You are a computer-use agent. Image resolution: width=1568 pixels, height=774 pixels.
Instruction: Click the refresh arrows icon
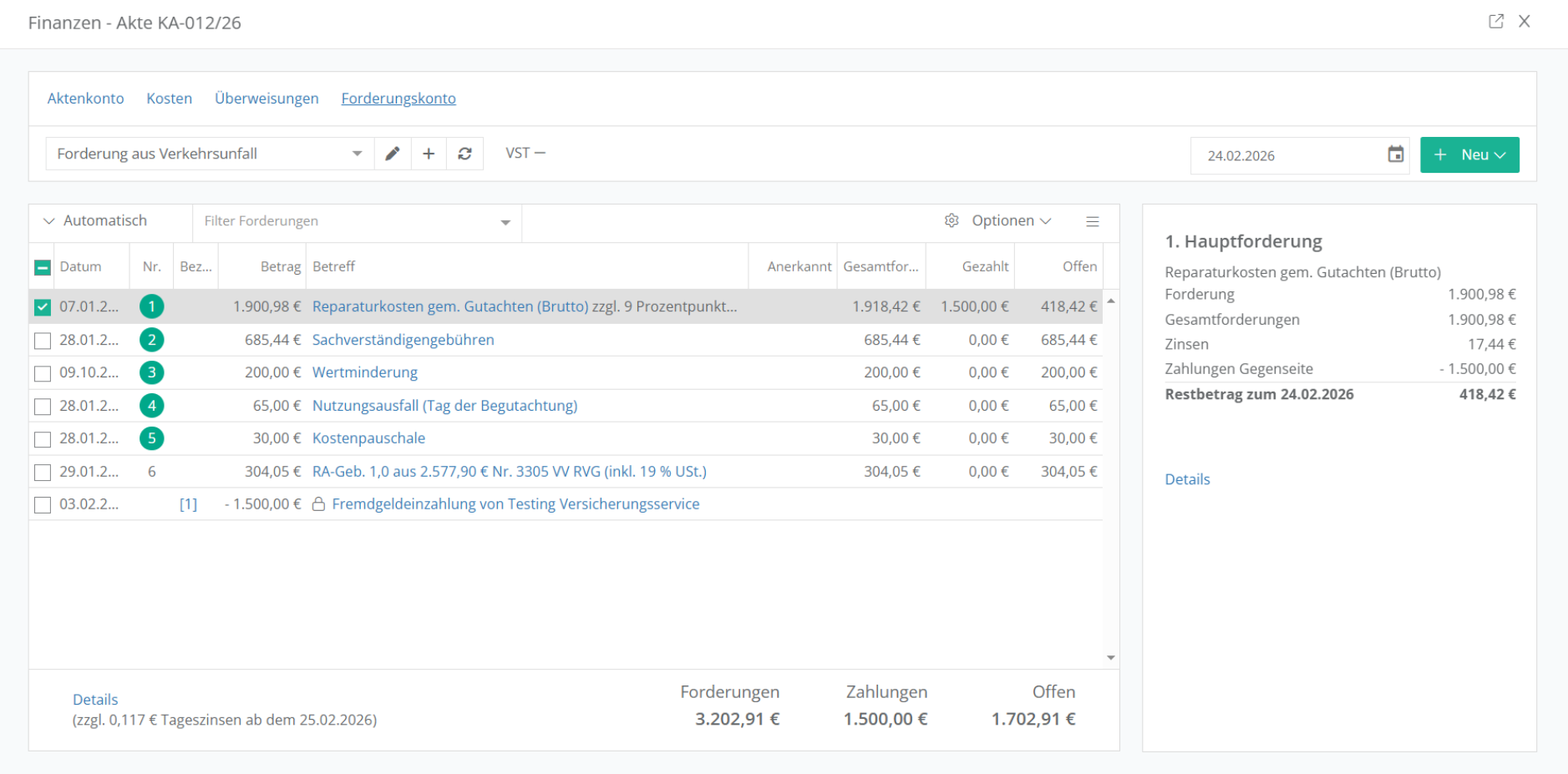tap(465, 154)
